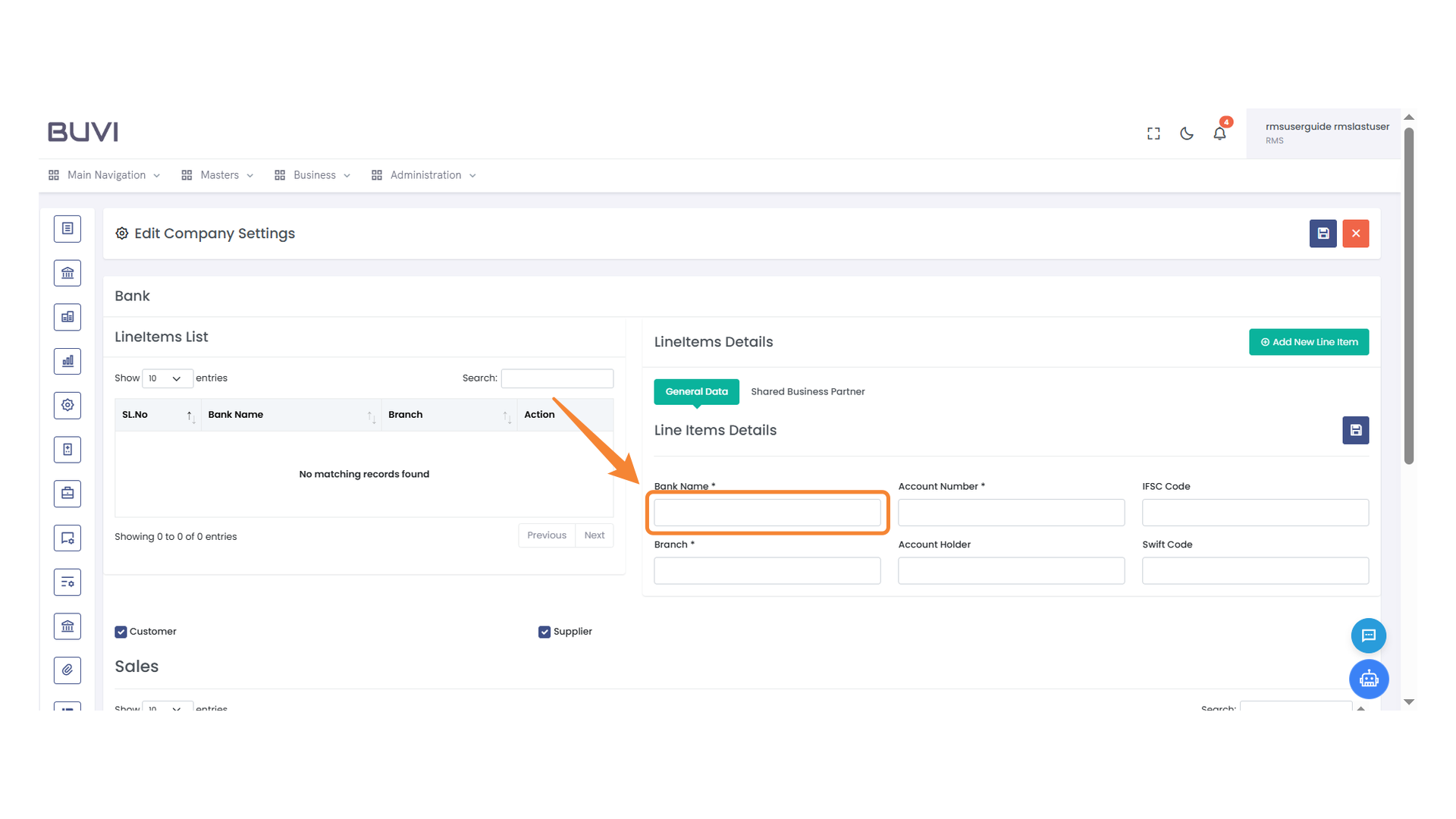
Task: Open the settings gear in the sidebar
Action: 67,405
